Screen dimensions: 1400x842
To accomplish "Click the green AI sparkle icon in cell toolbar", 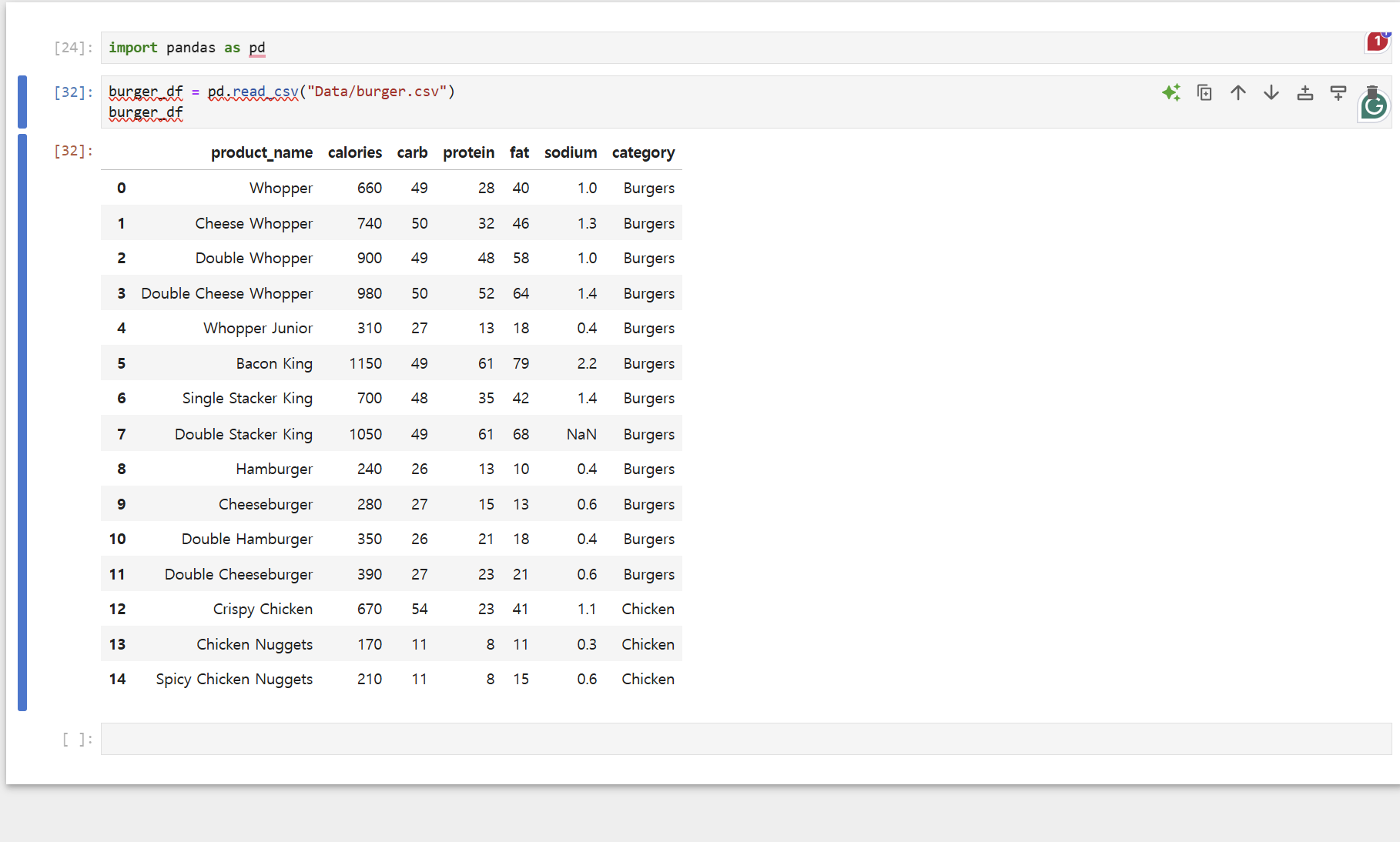I will point(1171,93).
